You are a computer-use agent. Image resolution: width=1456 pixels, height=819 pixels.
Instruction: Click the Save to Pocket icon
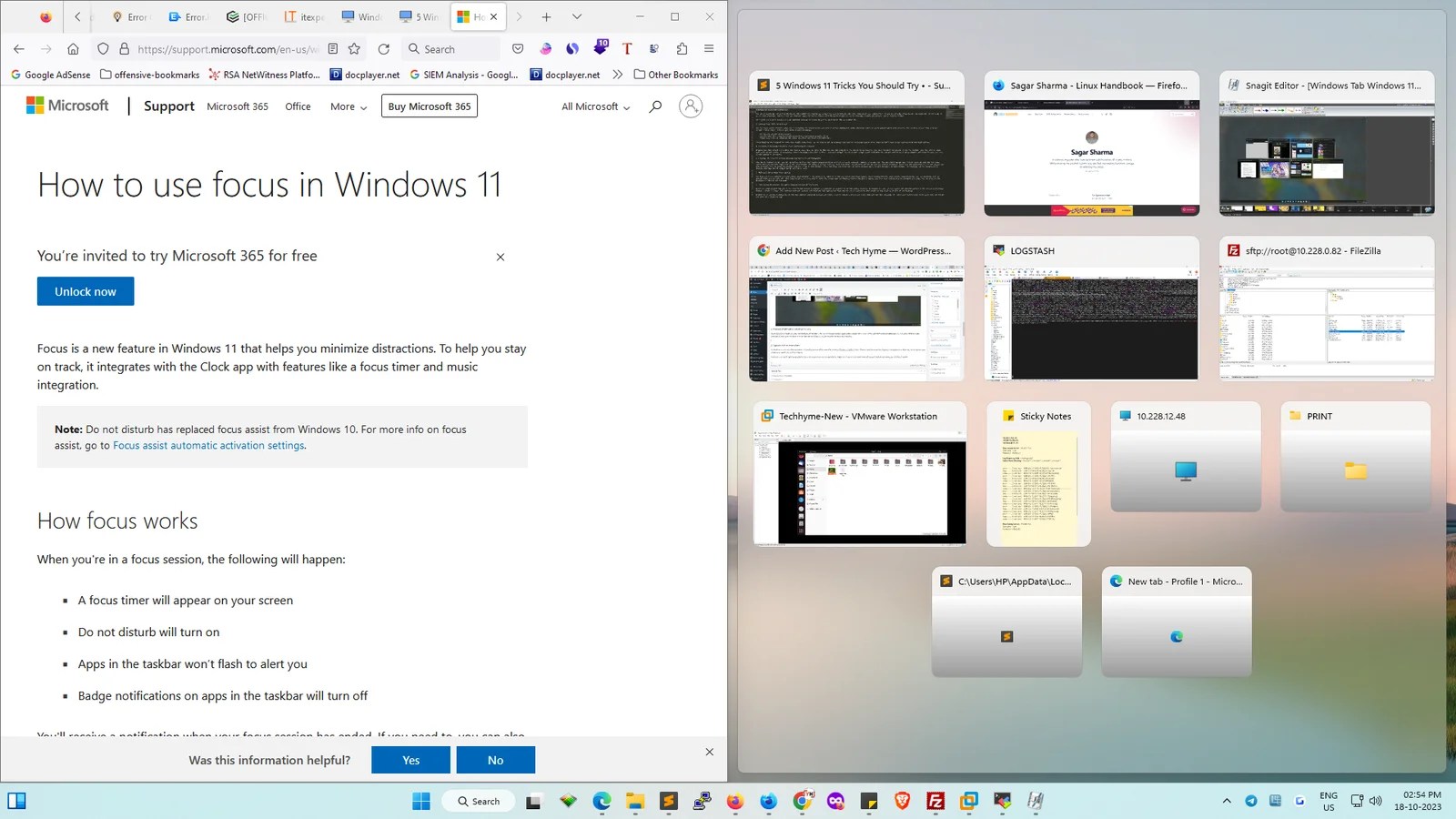click(518, 49)
